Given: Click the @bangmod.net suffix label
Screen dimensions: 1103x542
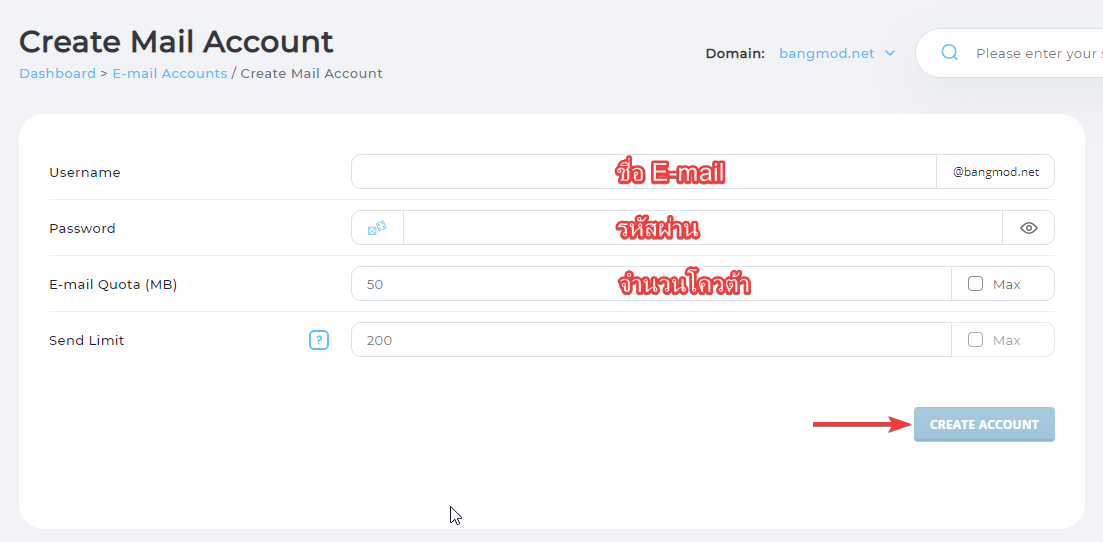Looking at the screenshot, I should click(x=995, y=172).
